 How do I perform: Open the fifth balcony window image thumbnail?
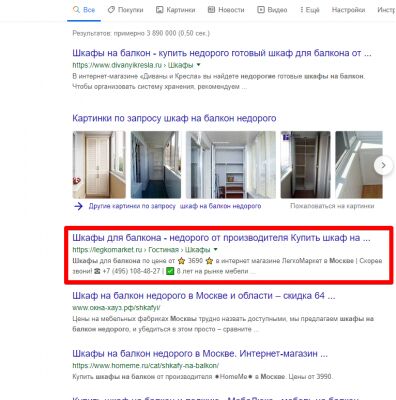tap(359, 165)
